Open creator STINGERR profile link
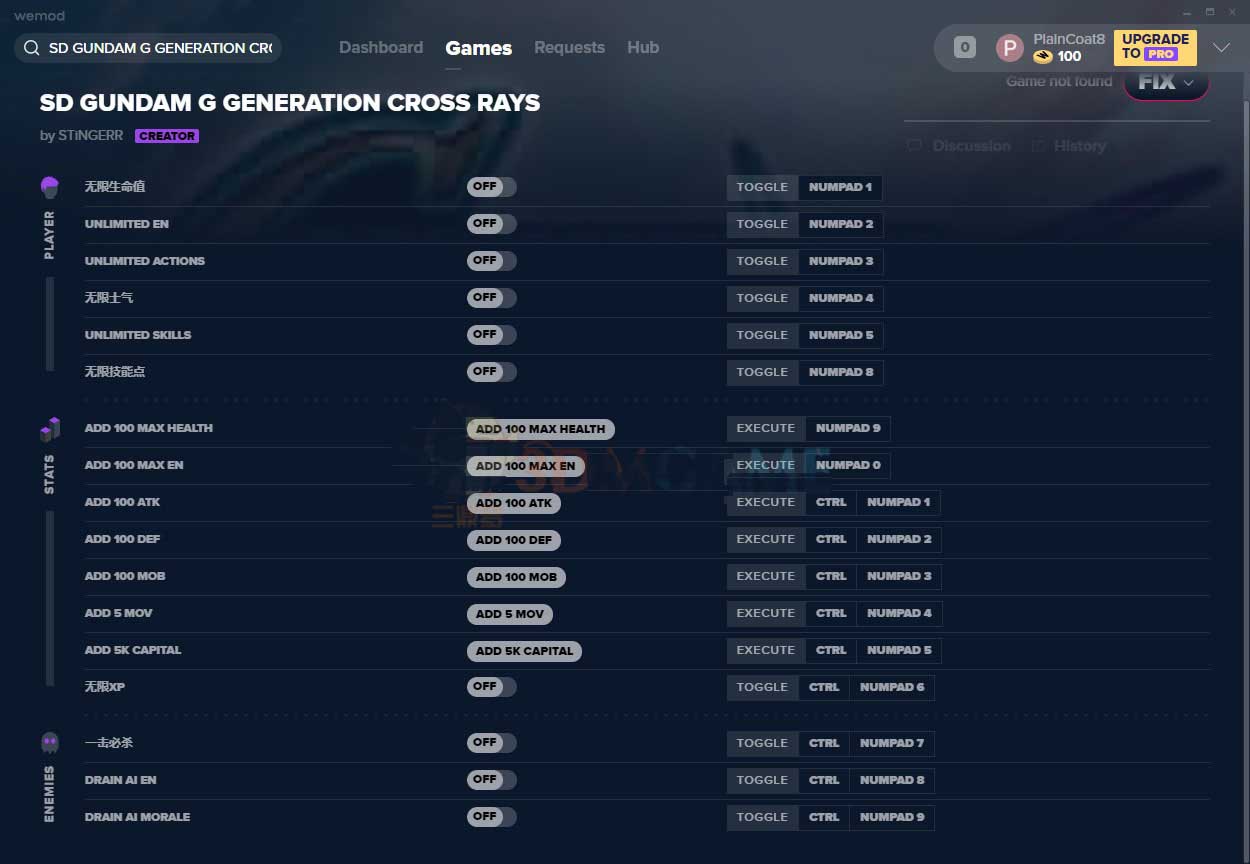Screen dimensions: 1250x864 tap(90, 136)
